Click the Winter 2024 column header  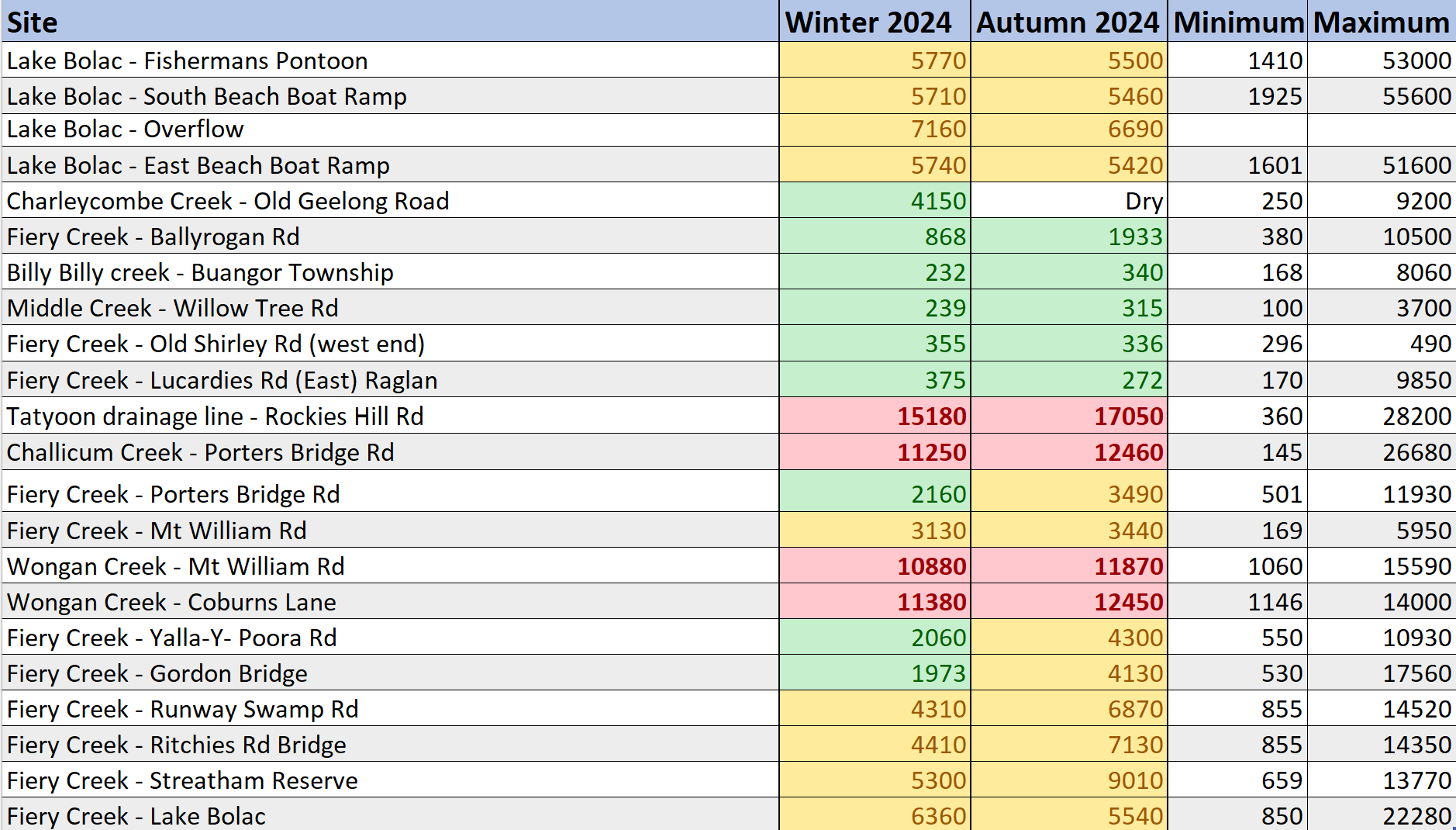(x=875, y=21)
